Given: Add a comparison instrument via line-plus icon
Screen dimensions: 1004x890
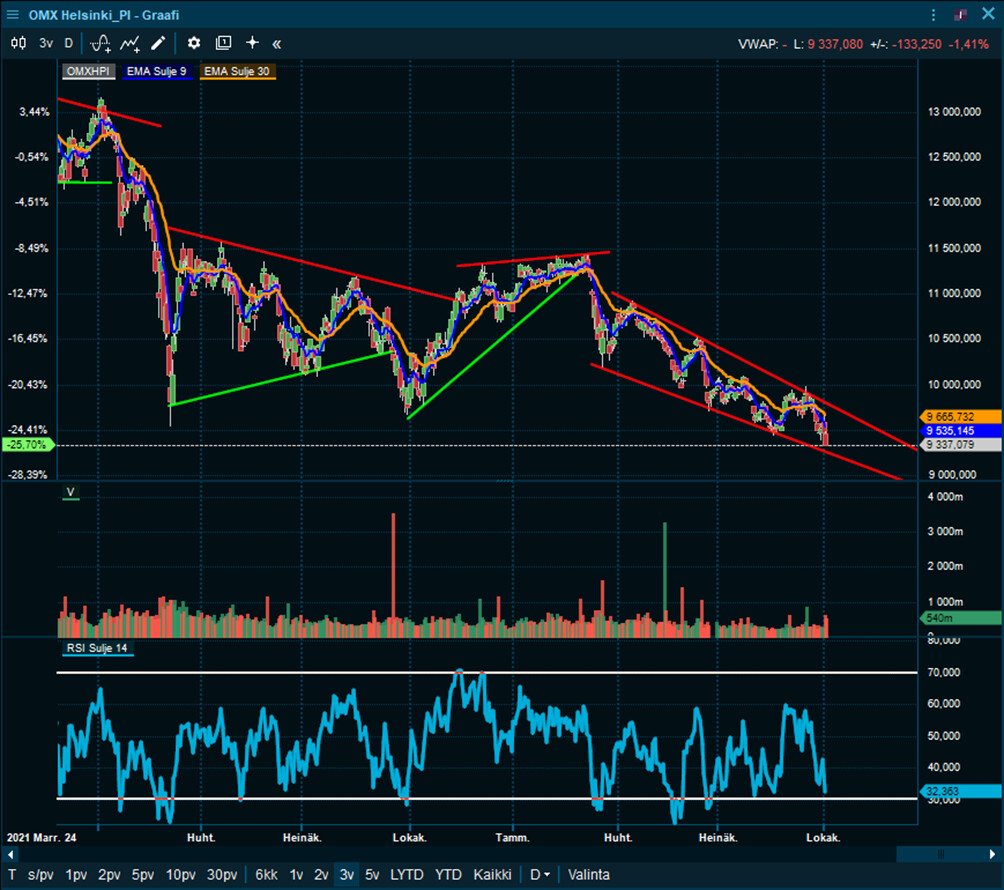Looking at the screenshot, I should click(x=131, y=44).
